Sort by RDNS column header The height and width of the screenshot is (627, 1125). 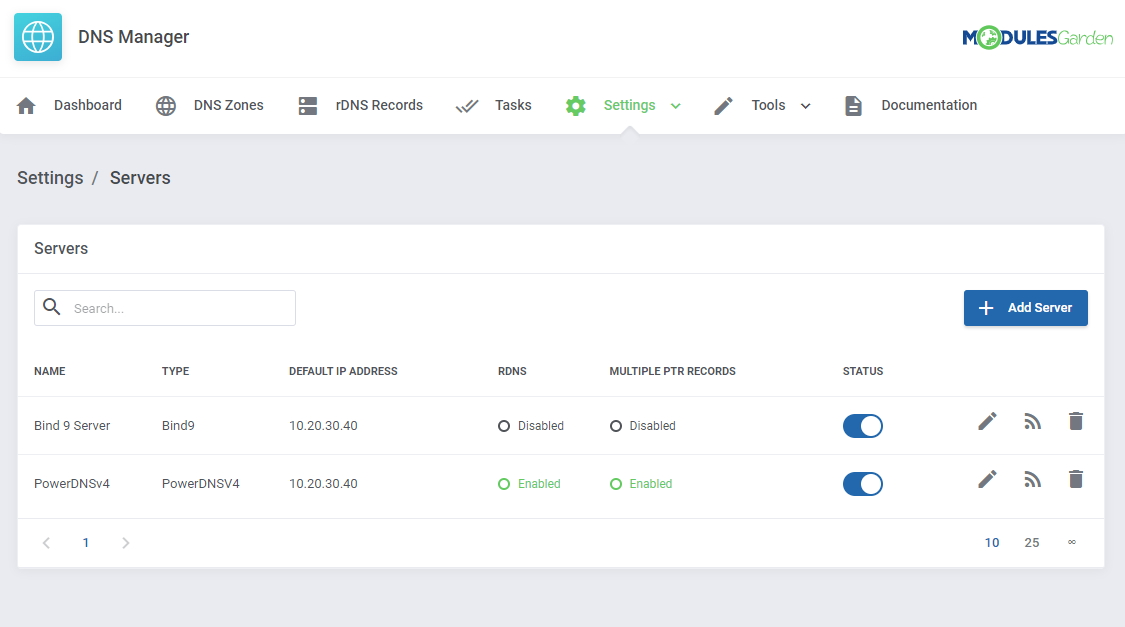(x=512, y=371)
